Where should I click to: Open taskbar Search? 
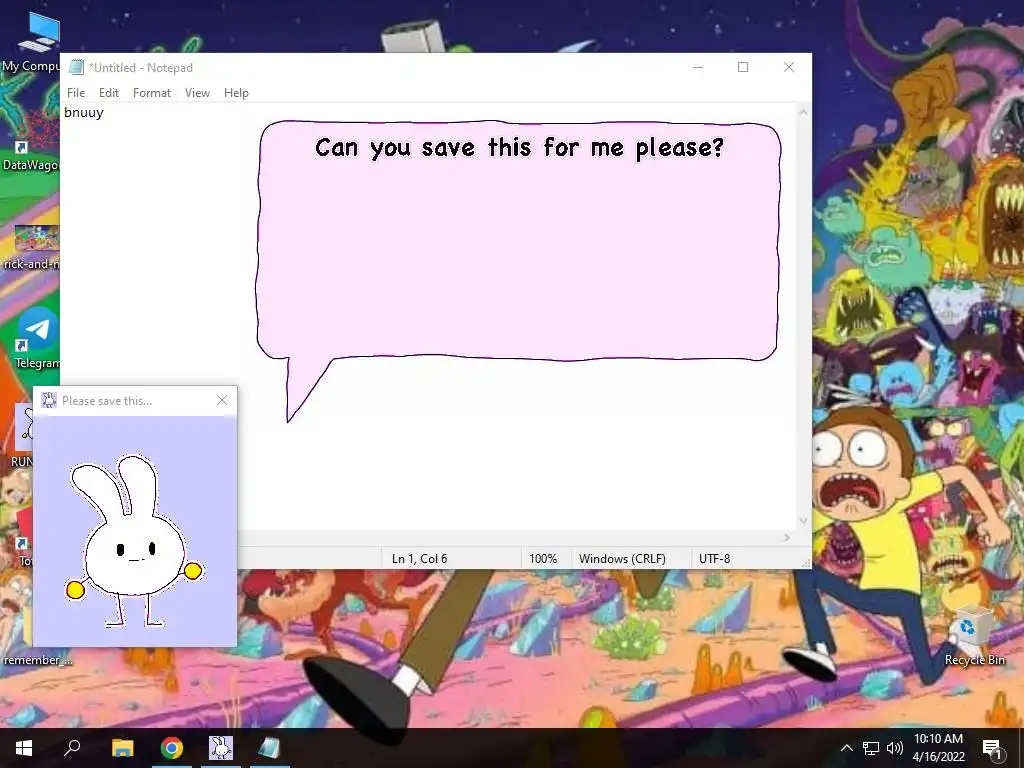pyautogui.click(x=72, y=748)
